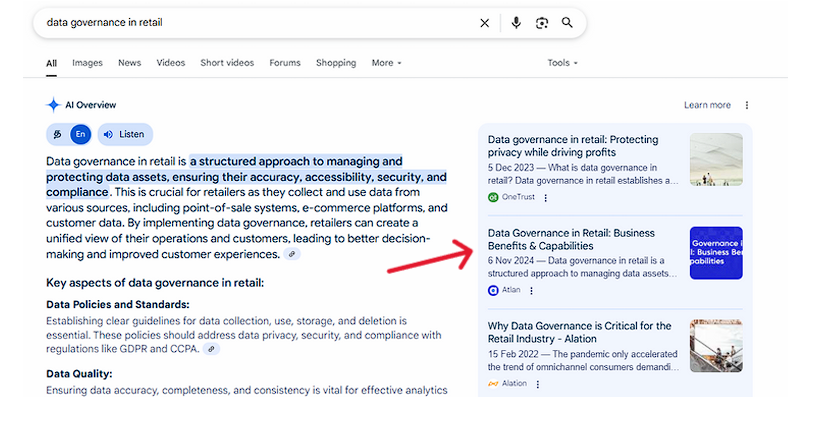Screen dimensions: 837x426
Task: Click the Alation source name
Action: click(514, 383)
